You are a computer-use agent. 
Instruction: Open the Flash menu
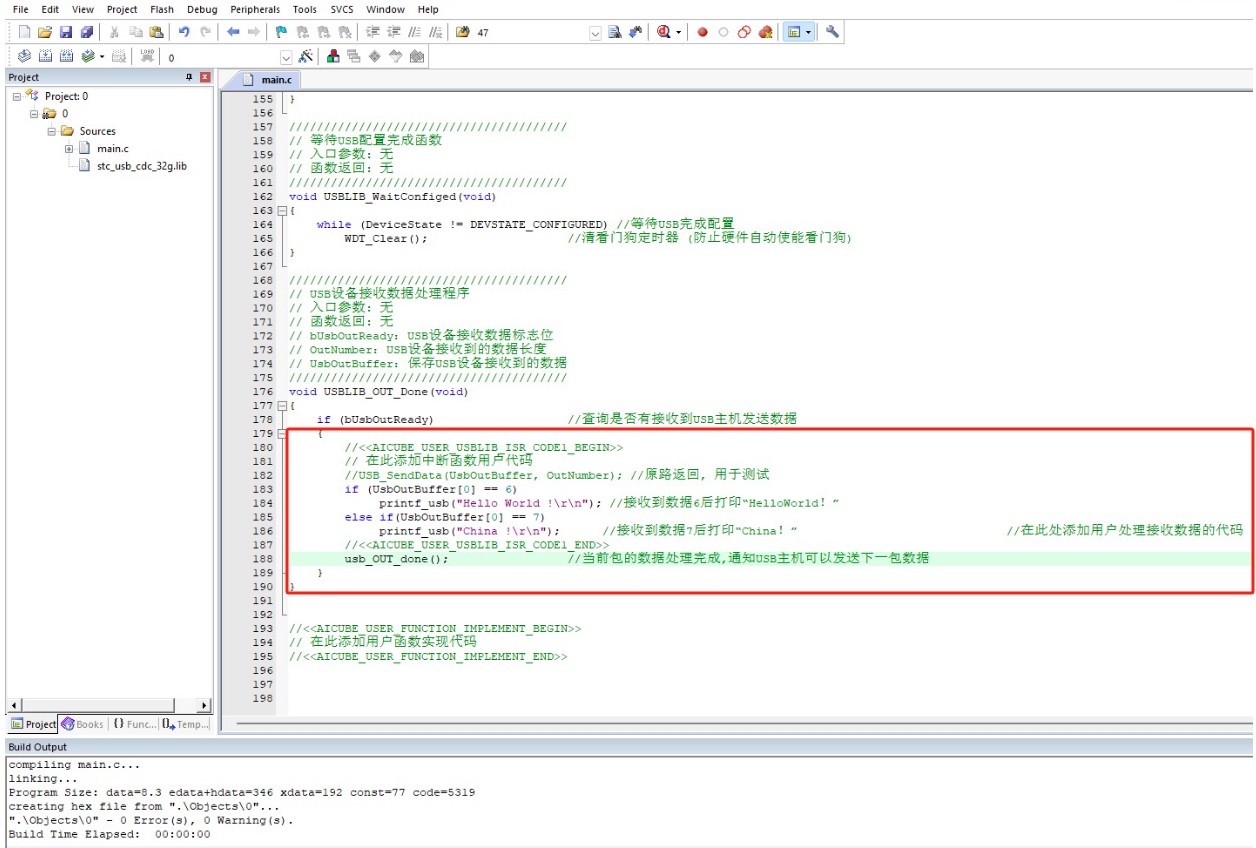pos(162,9)
